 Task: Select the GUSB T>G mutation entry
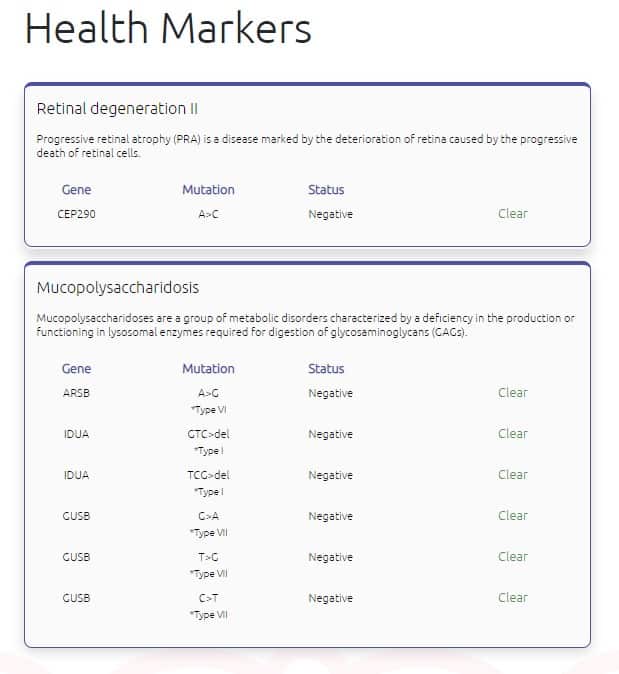208,557
